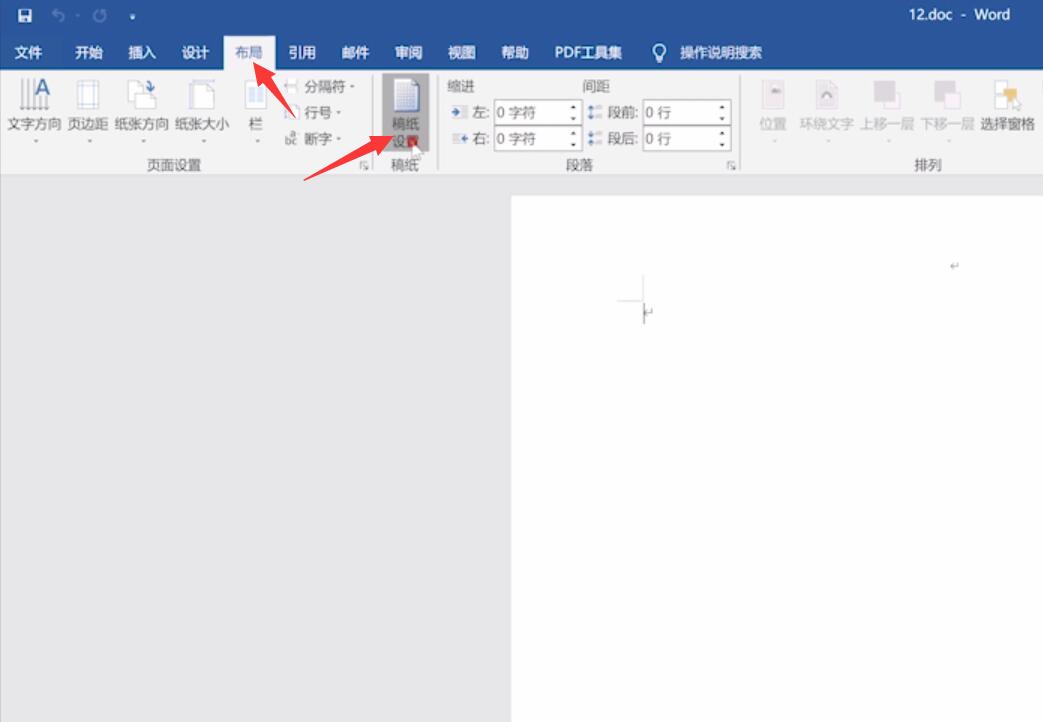Click 下移一层 send backward

pyautogui.click(x=947, y=112)
